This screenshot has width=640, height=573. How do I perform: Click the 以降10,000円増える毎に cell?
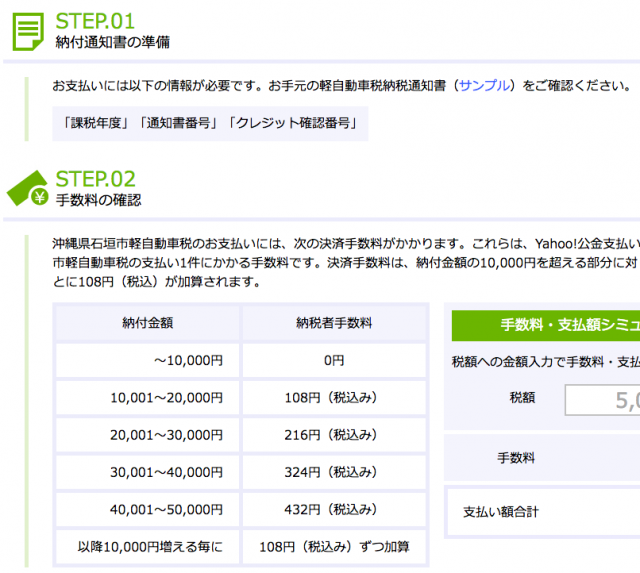tap(147, 547)
